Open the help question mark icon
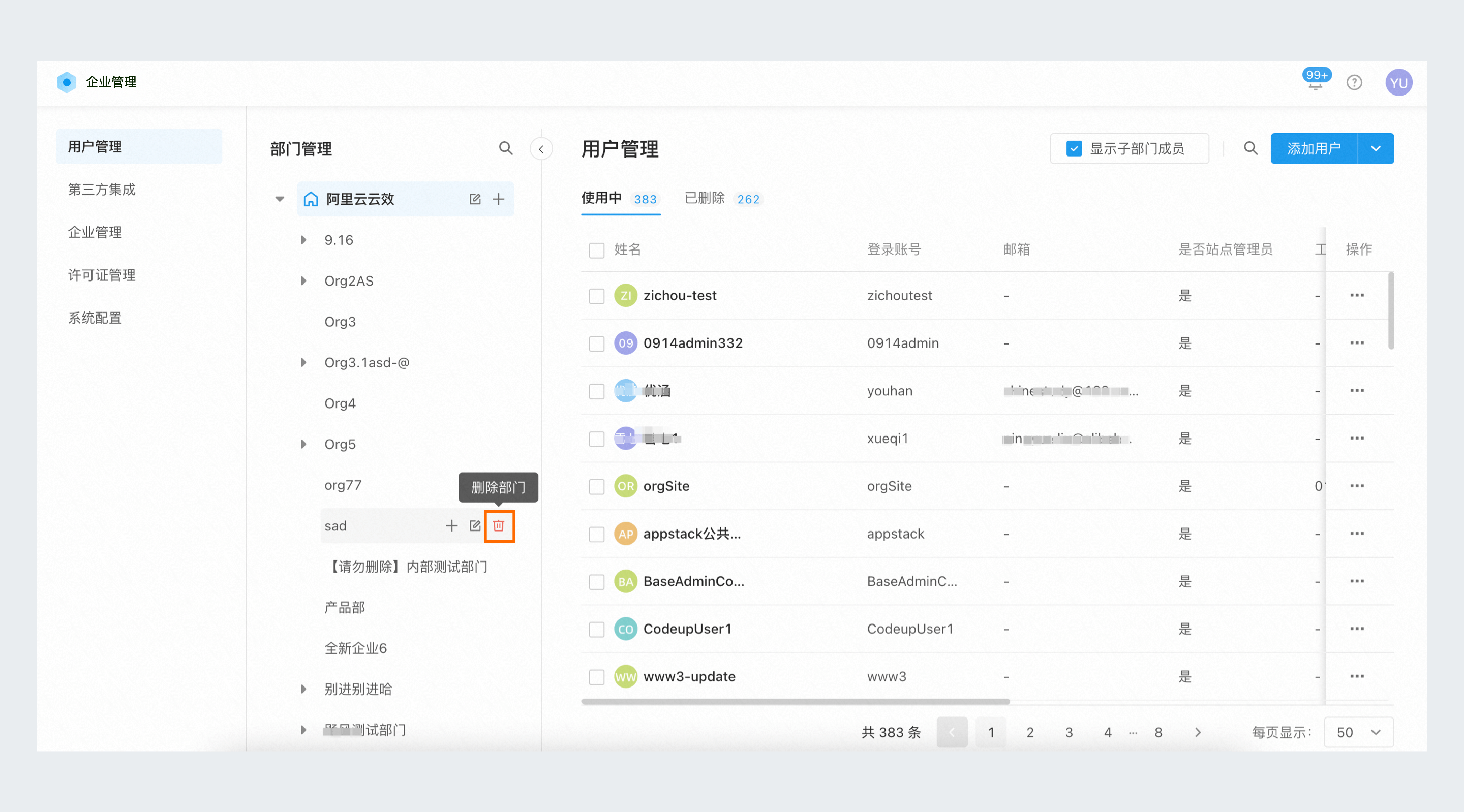 1354,82
